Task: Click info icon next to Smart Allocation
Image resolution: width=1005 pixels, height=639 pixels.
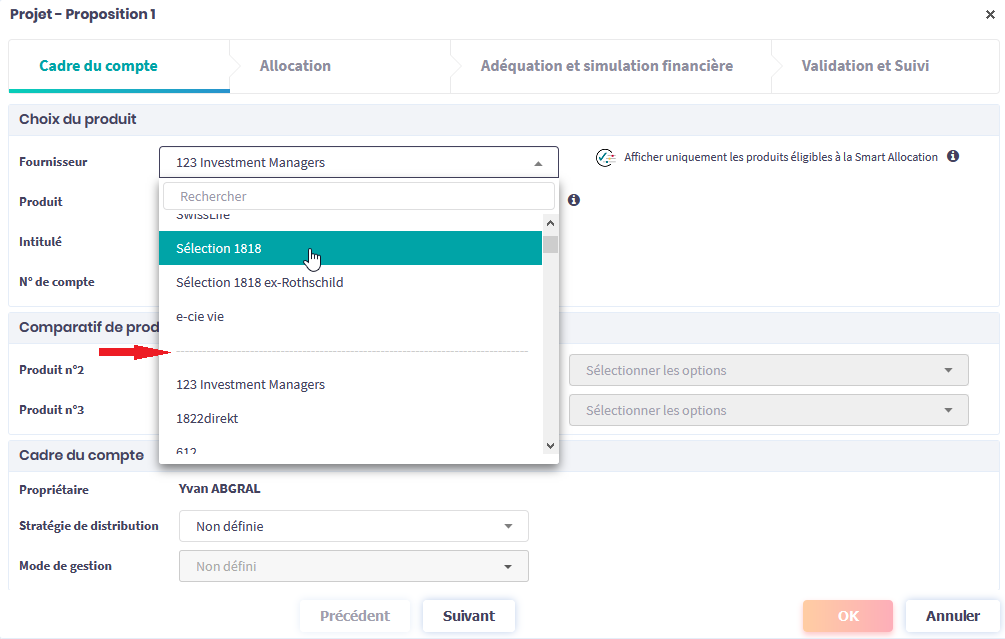Action: [x=953, y=157]
